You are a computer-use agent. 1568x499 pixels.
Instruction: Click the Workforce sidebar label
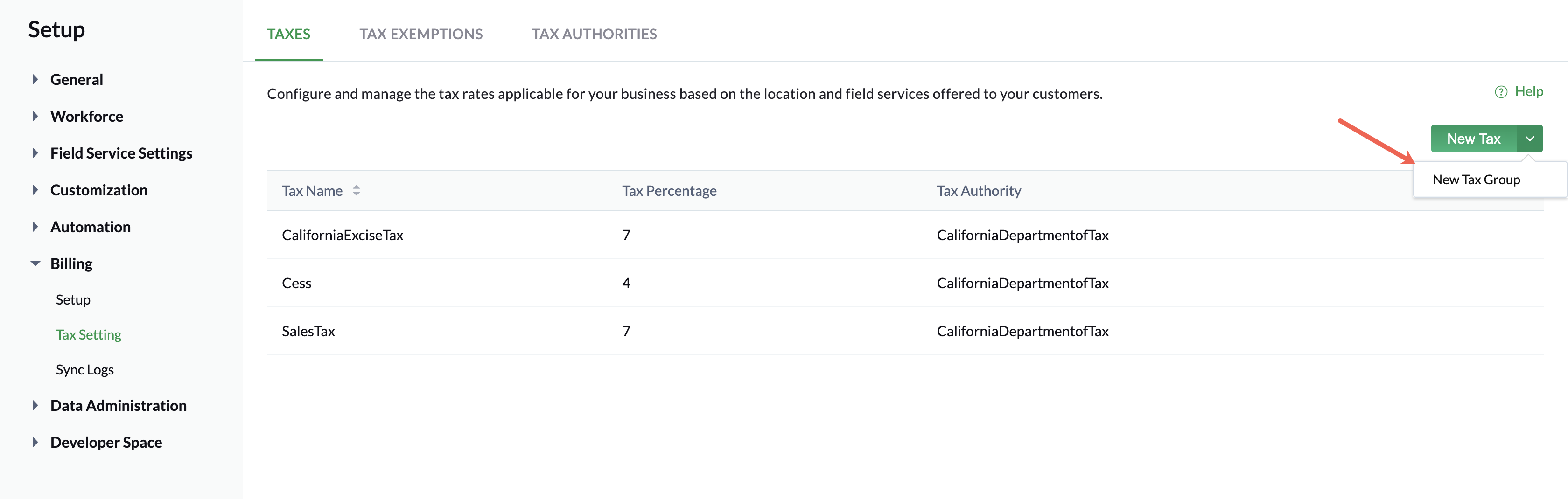pyautogui.click(x=86, y=116)
